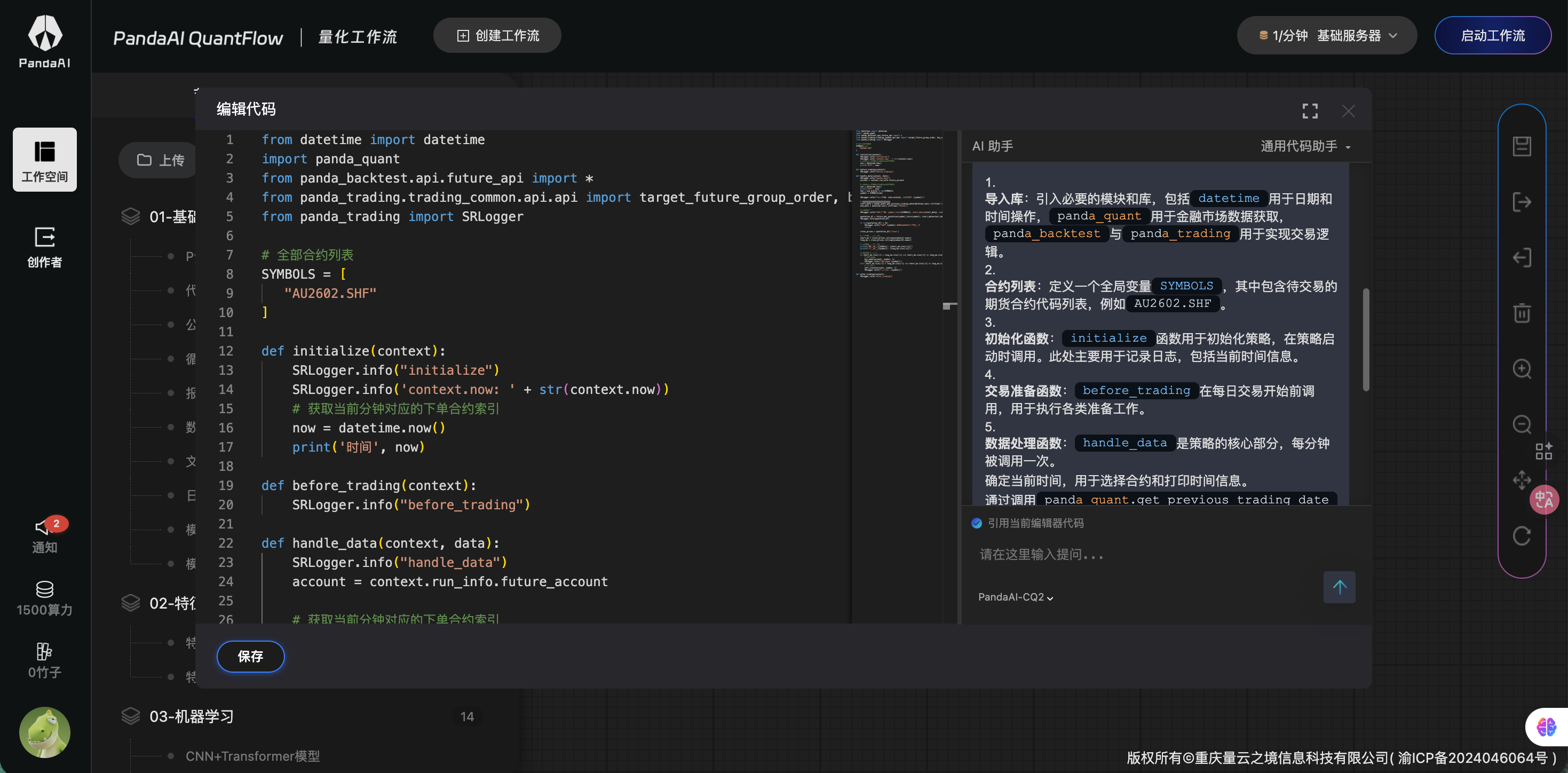Click the trash delete icon in right toolbar
Image resolution: width=1568 pixels, height=773 pixels.
click(x=1521, y=313)
